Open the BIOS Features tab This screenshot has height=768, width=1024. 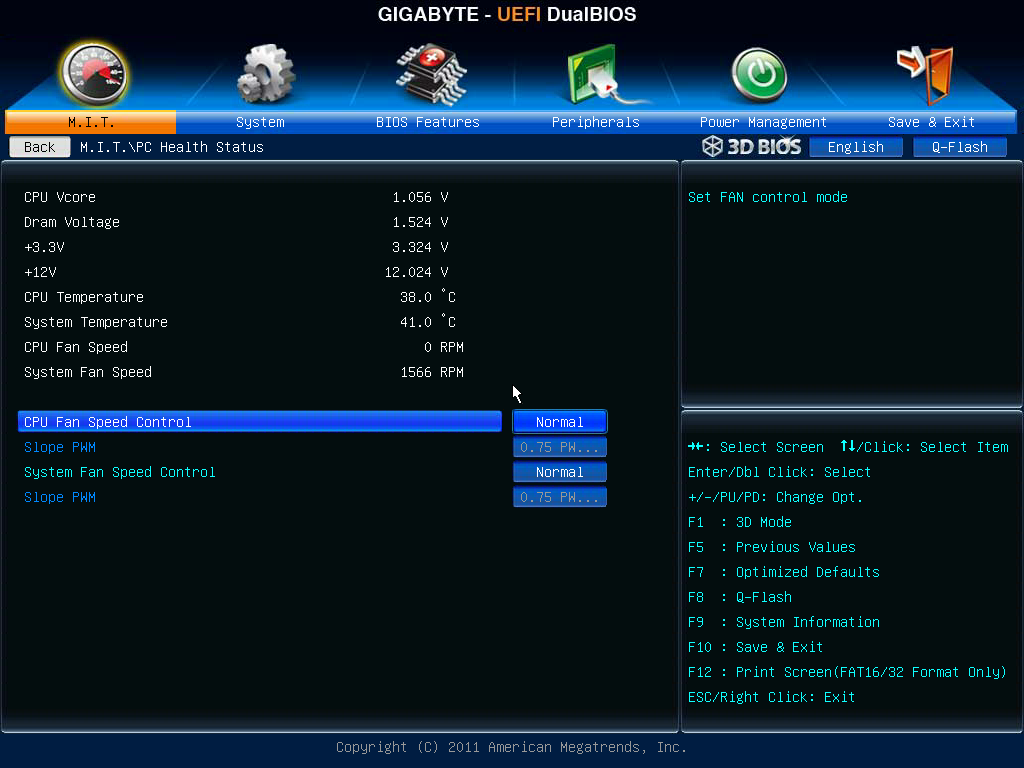[428, 122]
